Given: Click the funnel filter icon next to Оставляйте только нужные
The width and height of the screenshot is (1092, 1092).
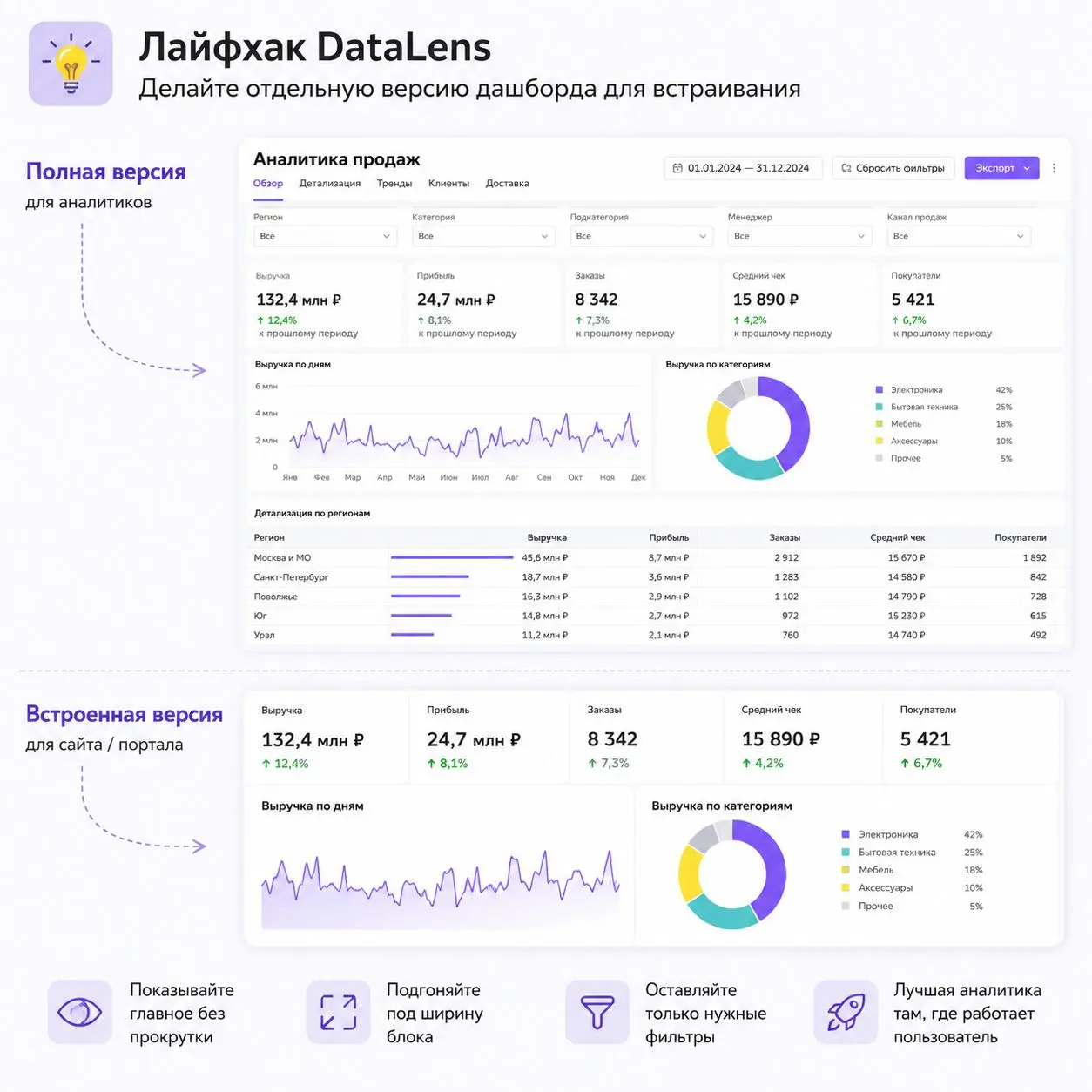Looking at the screenshot, I should (x=597, y=1012).
